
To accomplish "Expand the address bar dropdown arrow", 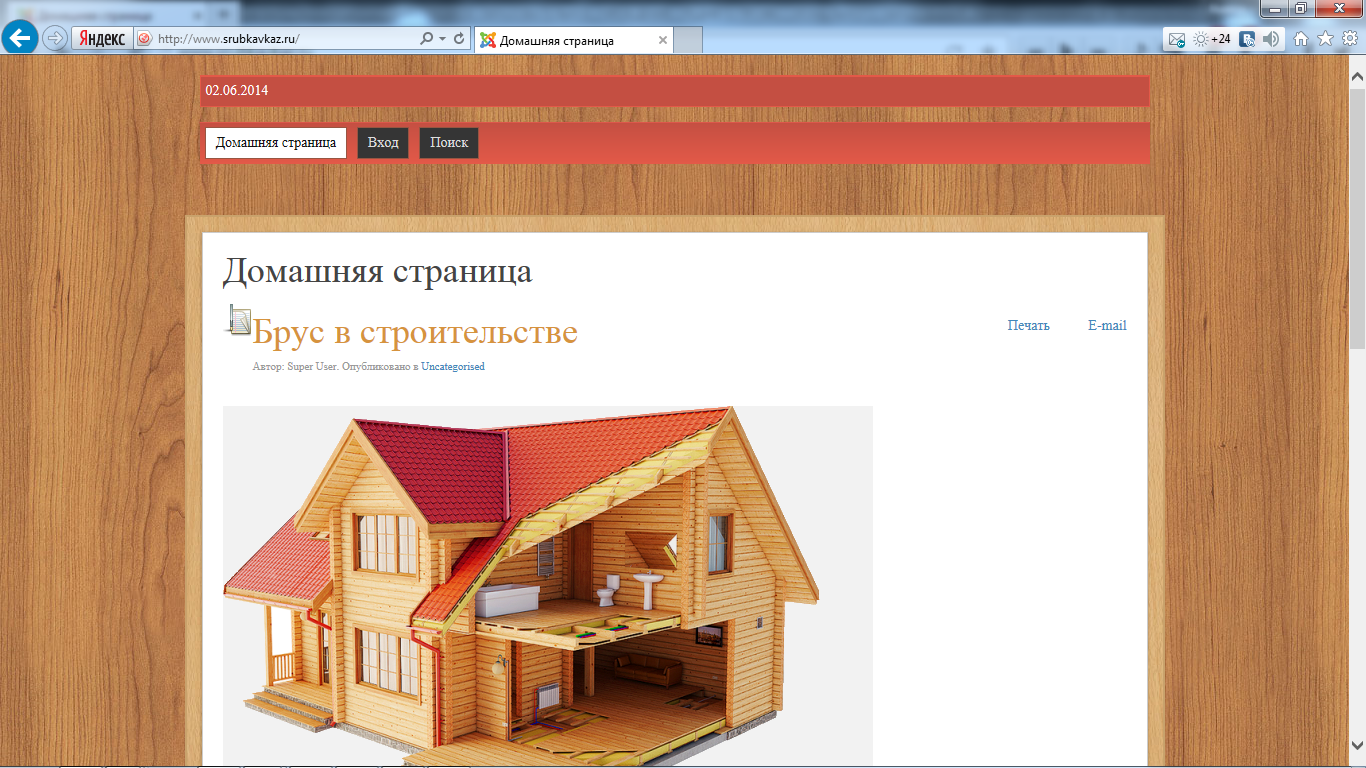I will pyautogui.click(x=442, y=39).
